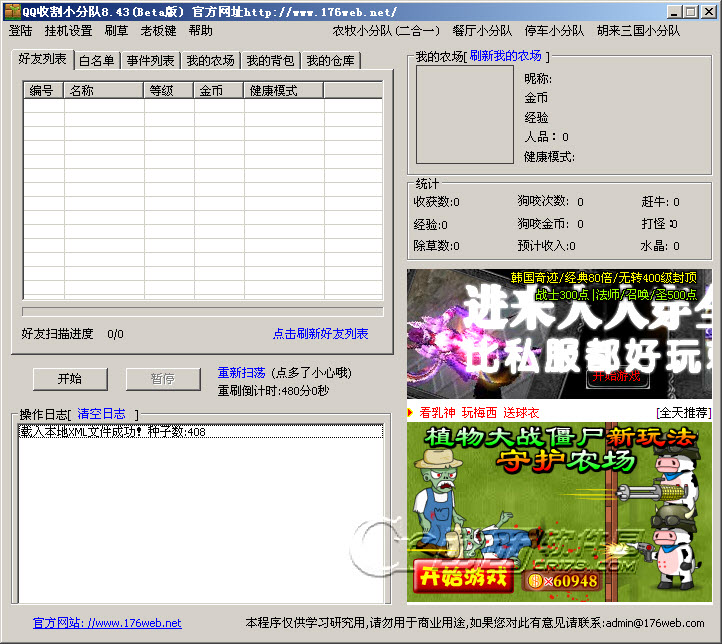
Task: Click the 除草数:0 statistic
Action: pyautogui.click(x=437, y=246)
